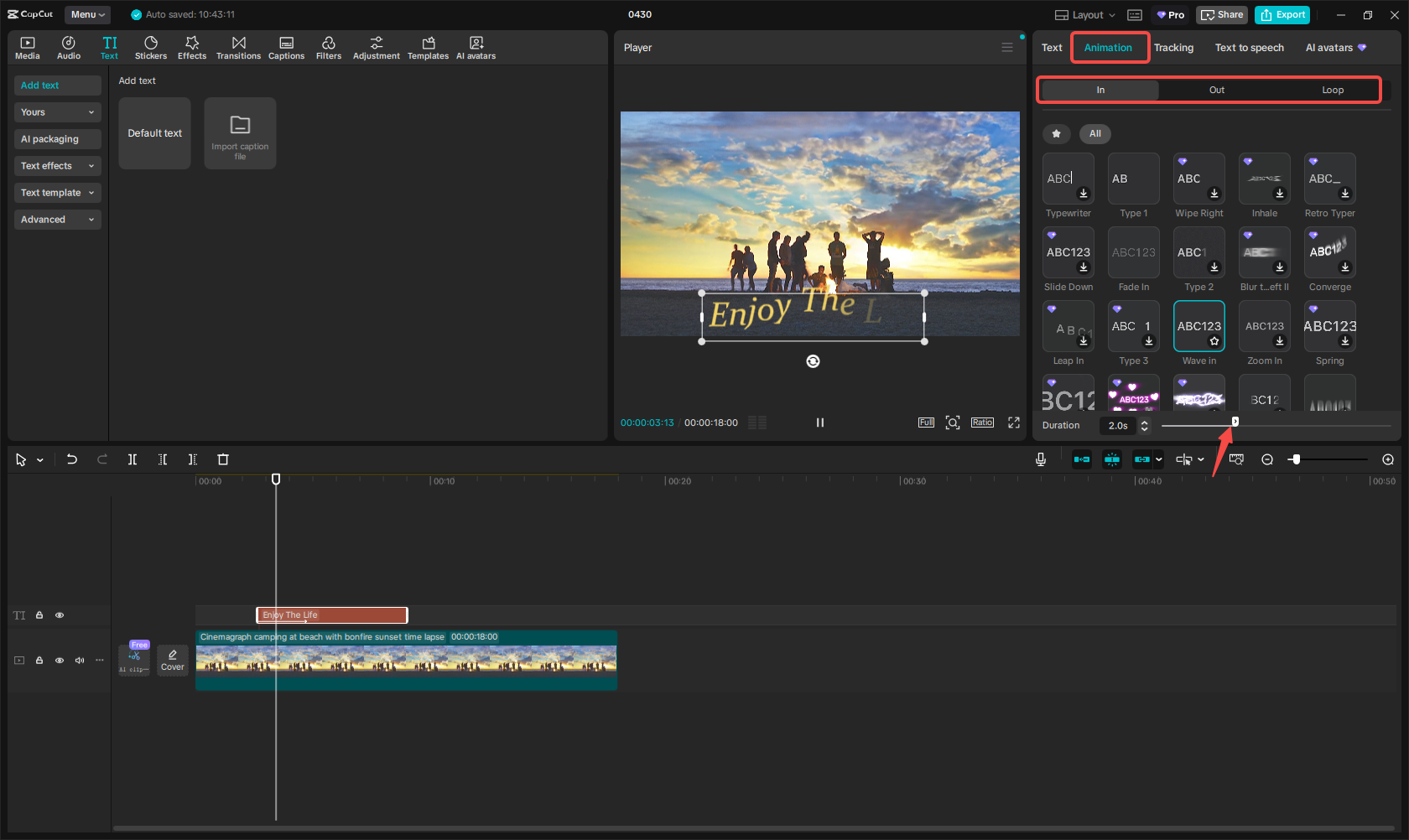Hide the text track using eye icon
1409x840 pixels.
coord(60,615)
